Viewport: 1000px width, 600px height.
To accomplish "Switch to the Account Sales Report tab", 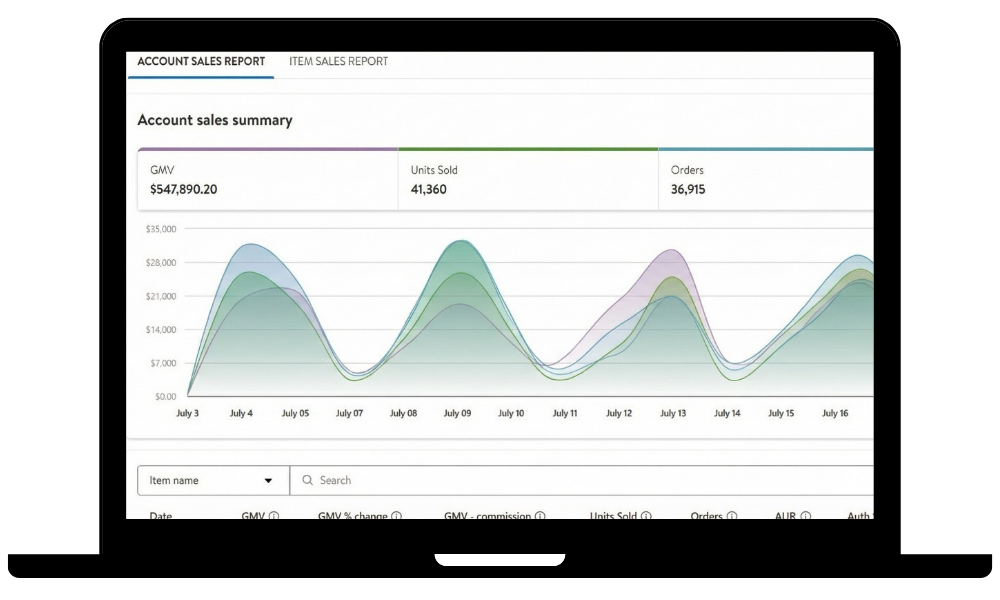I will click(x=201, y=62).
